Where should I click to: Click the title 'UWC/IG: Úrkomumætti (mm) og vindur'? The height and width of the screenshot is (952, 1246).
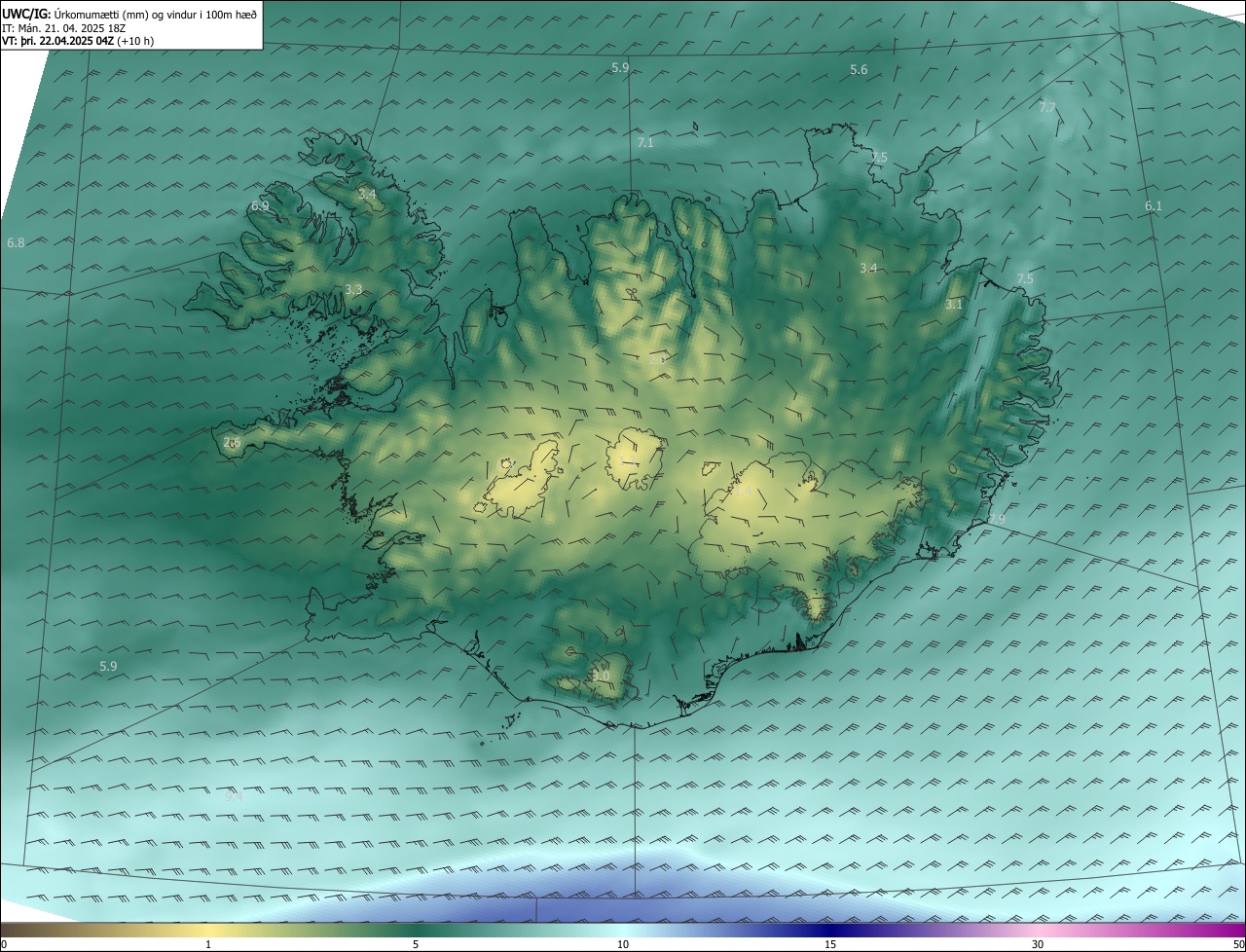(x=129, y=15)
